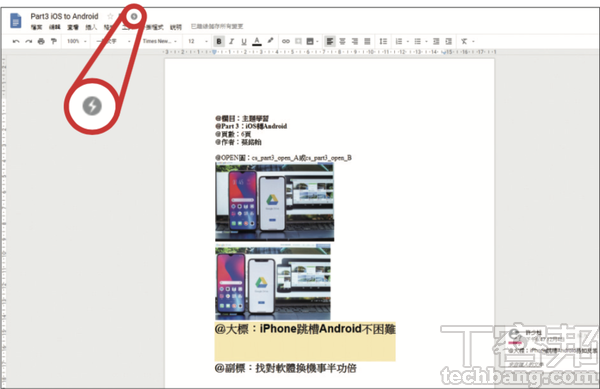Viewport: 600px width, 389px height.
Task: Select the first phones image in the document
Action: tap(274, 202)
